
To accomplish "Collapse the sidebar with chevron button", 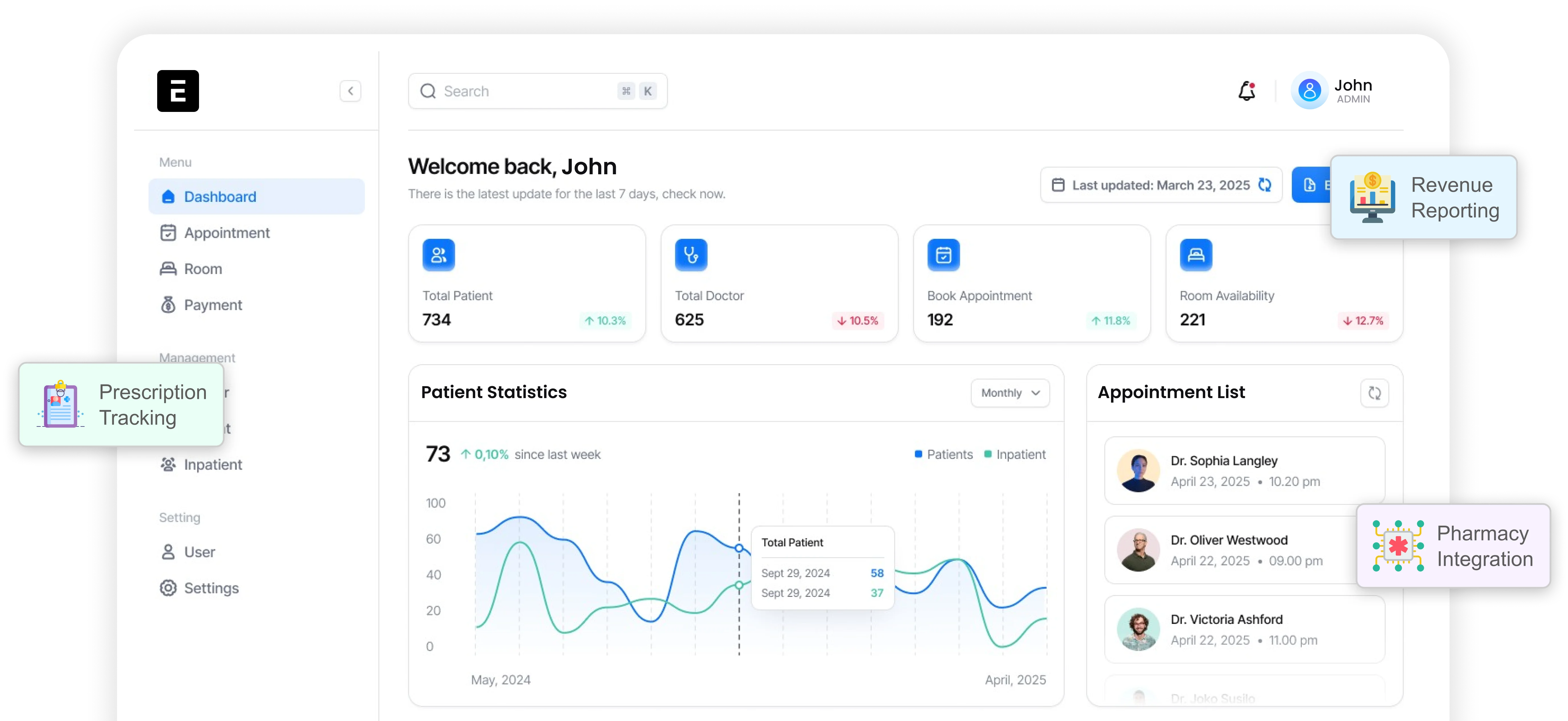I will [350, 91].
